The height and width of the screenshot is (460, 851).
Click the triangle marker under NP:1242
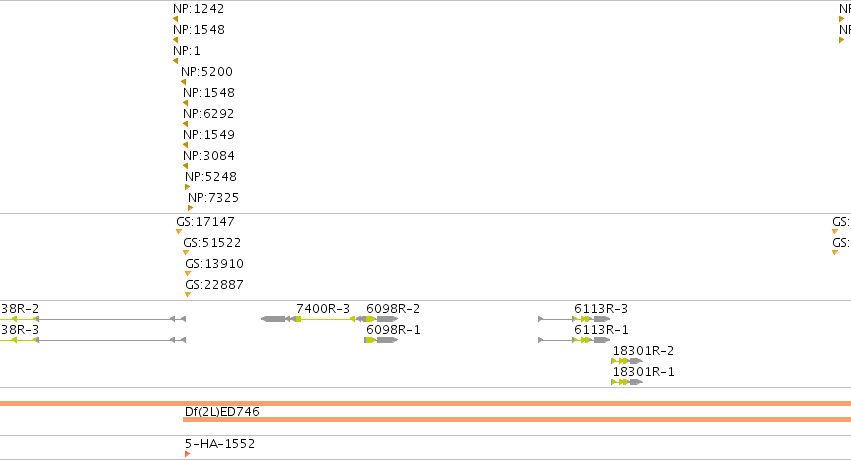point(175,19)
